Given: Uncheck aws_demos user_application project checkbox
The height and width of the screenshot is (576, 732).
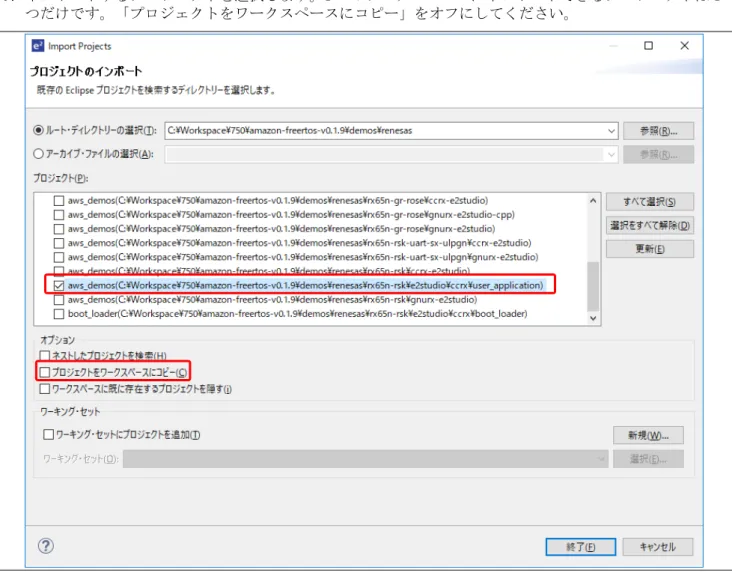Looking at the screenshot, I should [x=59, y=286].
